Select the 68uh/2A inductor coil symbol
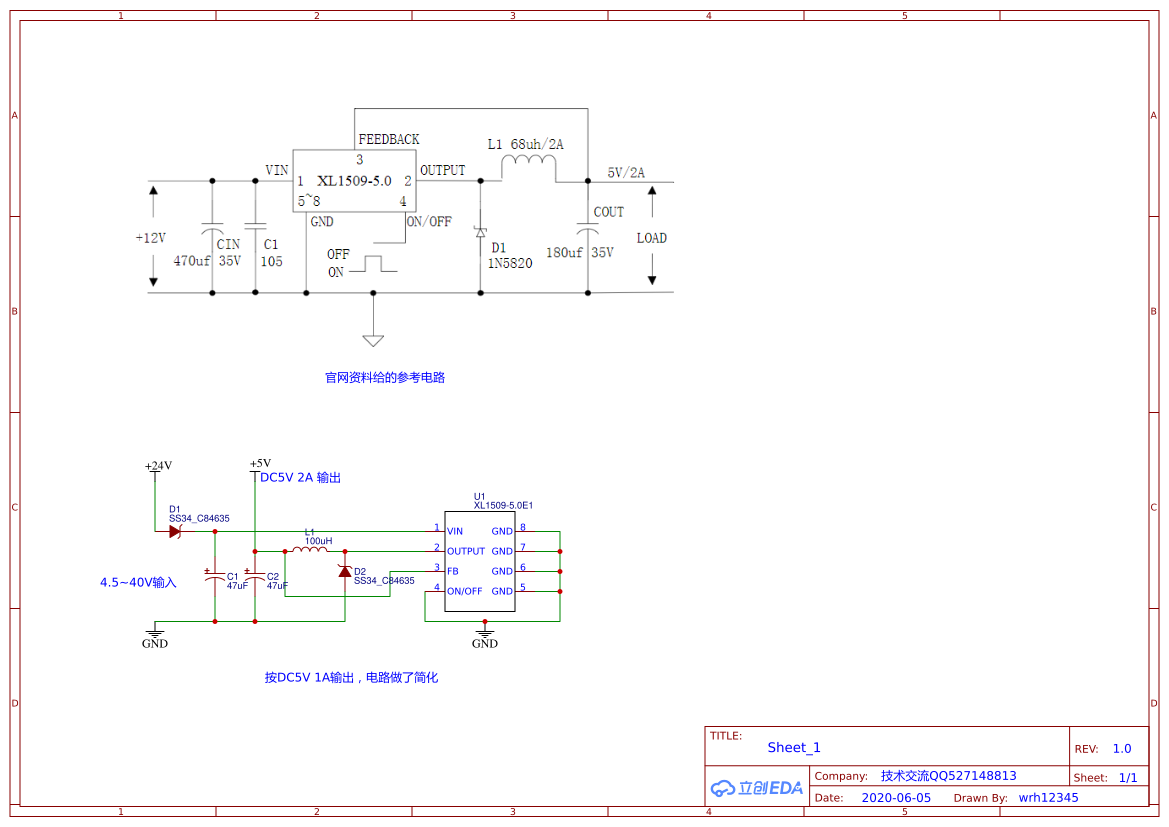 click(x=529, y=167)
